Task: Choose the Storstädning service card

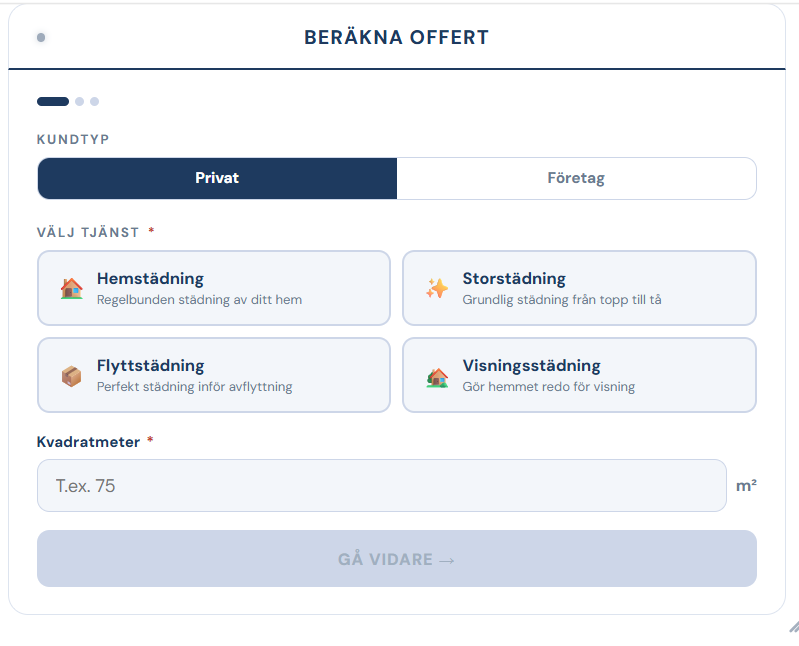Action: point(579,288)
